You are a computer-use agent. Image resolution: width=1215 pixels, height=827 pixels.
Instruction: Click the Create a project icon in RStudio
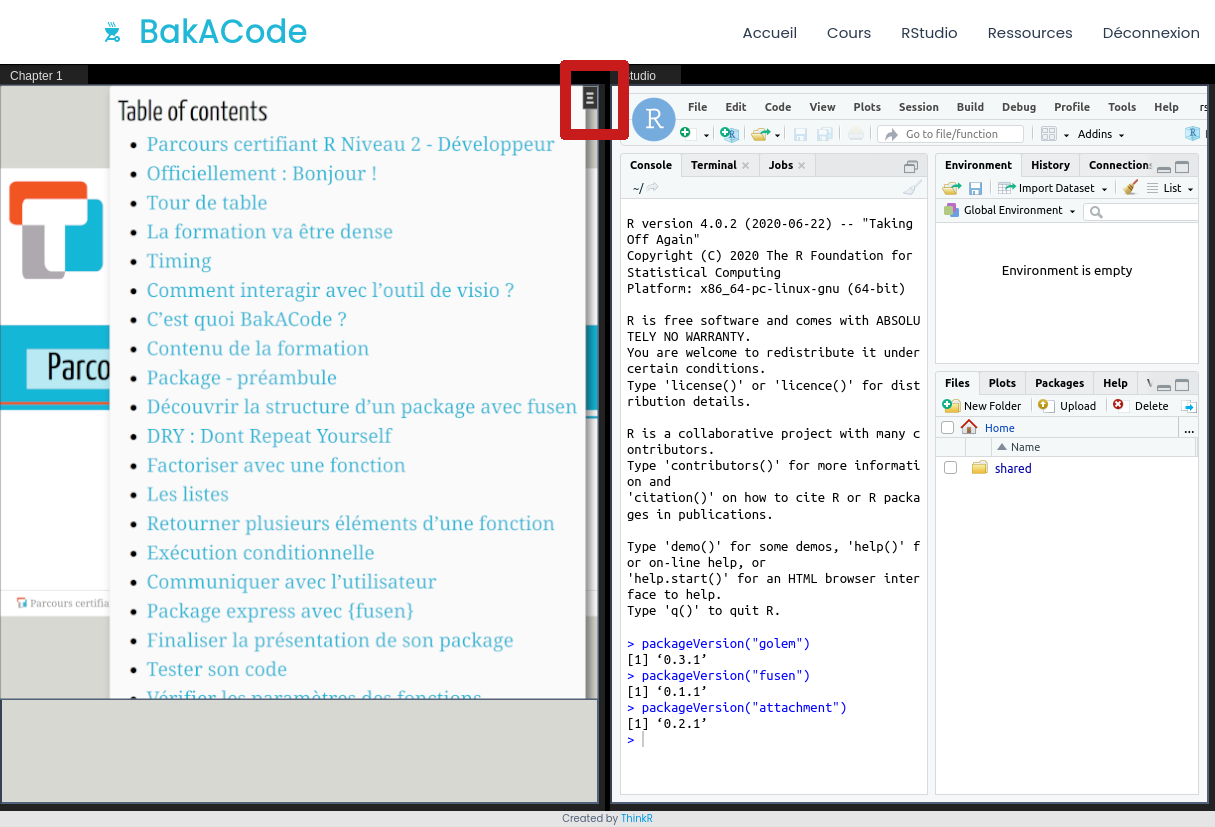point(730,134)
